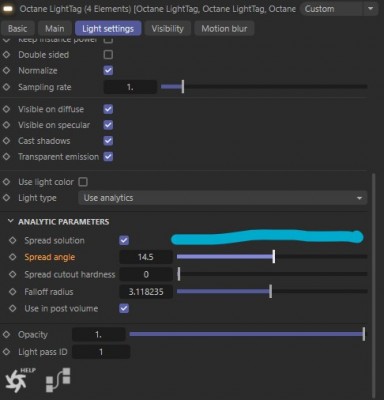
Task: Click the Spread cutout hardness slider
Action: (272, 274)
